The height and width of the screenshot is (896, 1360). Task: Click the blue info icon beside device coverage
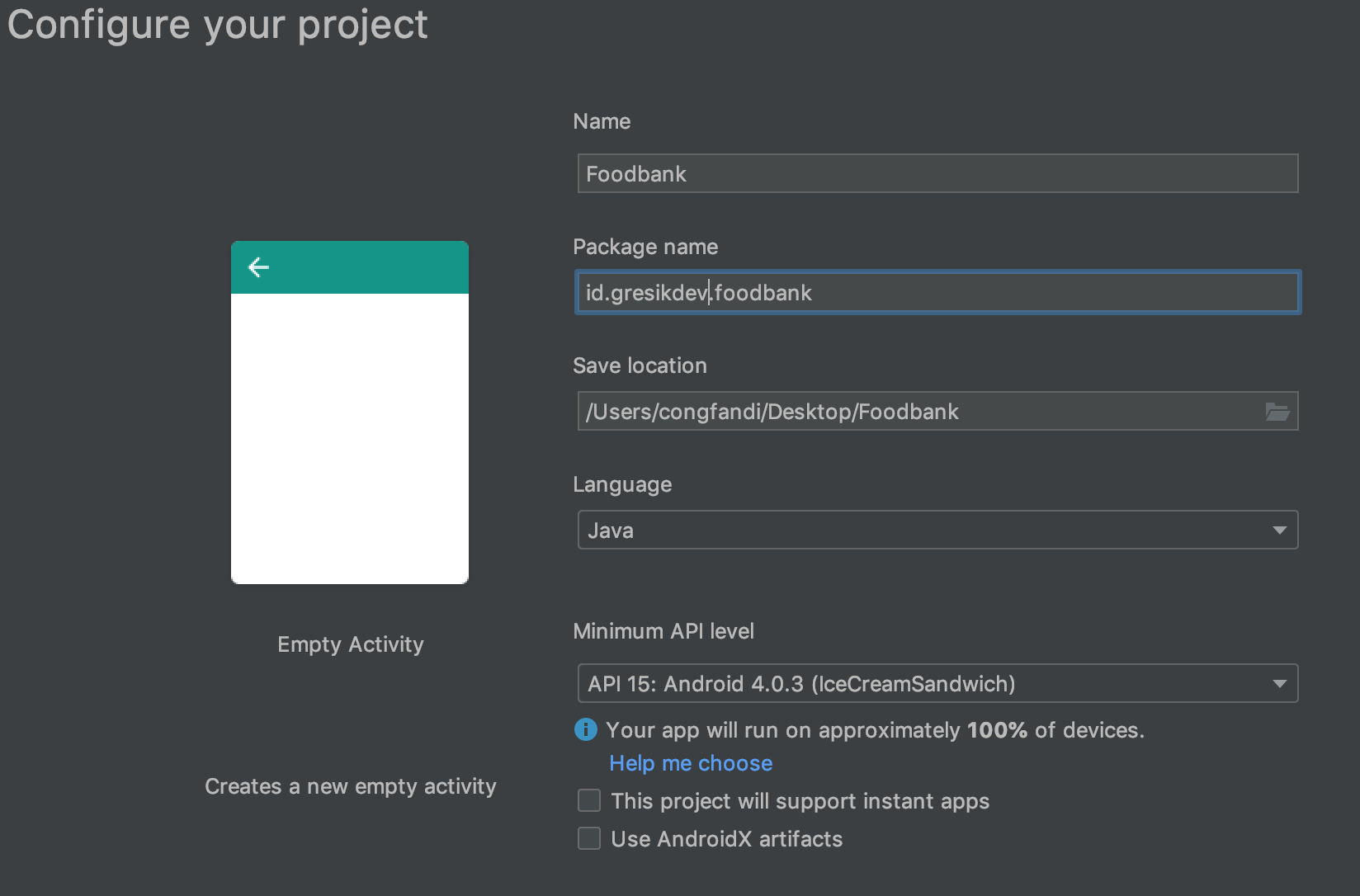[585, 729]
